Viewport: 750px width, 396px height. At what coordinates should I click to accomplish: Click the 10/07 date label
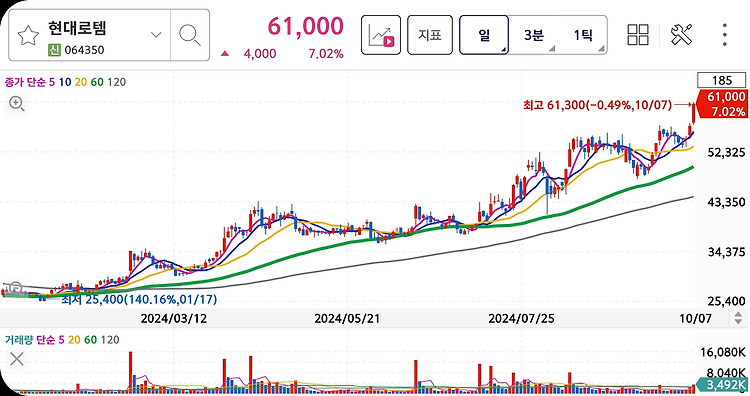tap(695, 319)
